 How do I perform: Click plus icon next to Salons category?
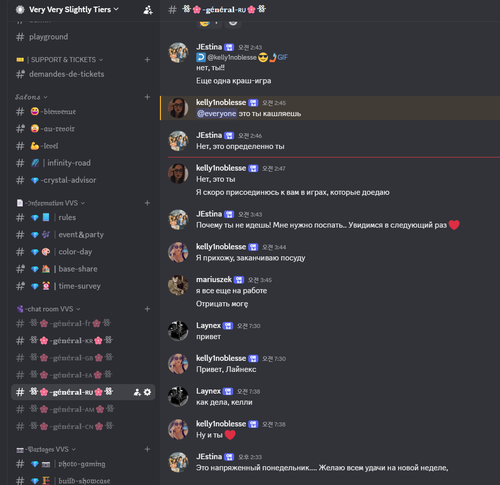tap(147, 97)
